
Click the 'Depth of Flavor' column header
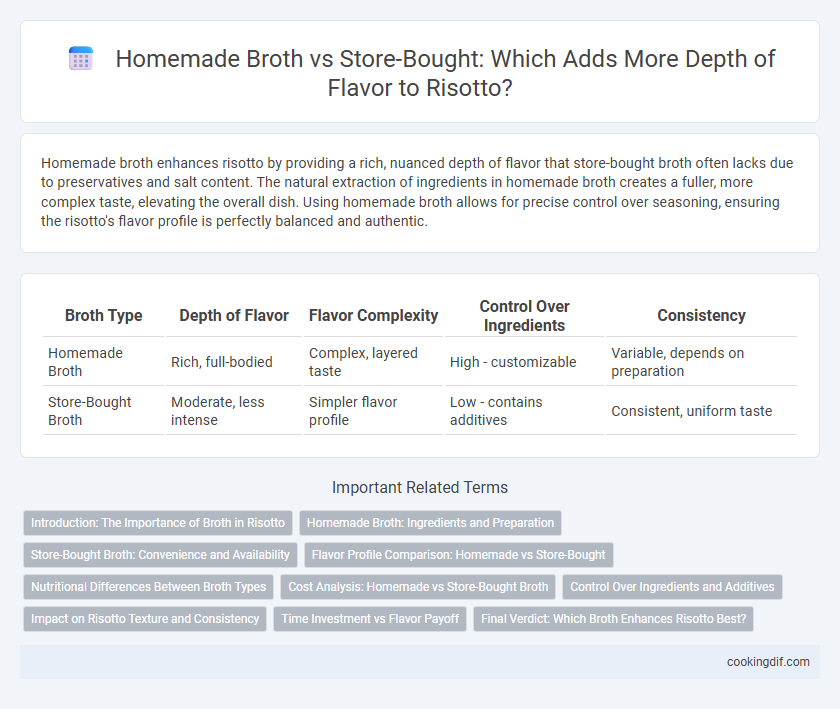coord(234,316)
